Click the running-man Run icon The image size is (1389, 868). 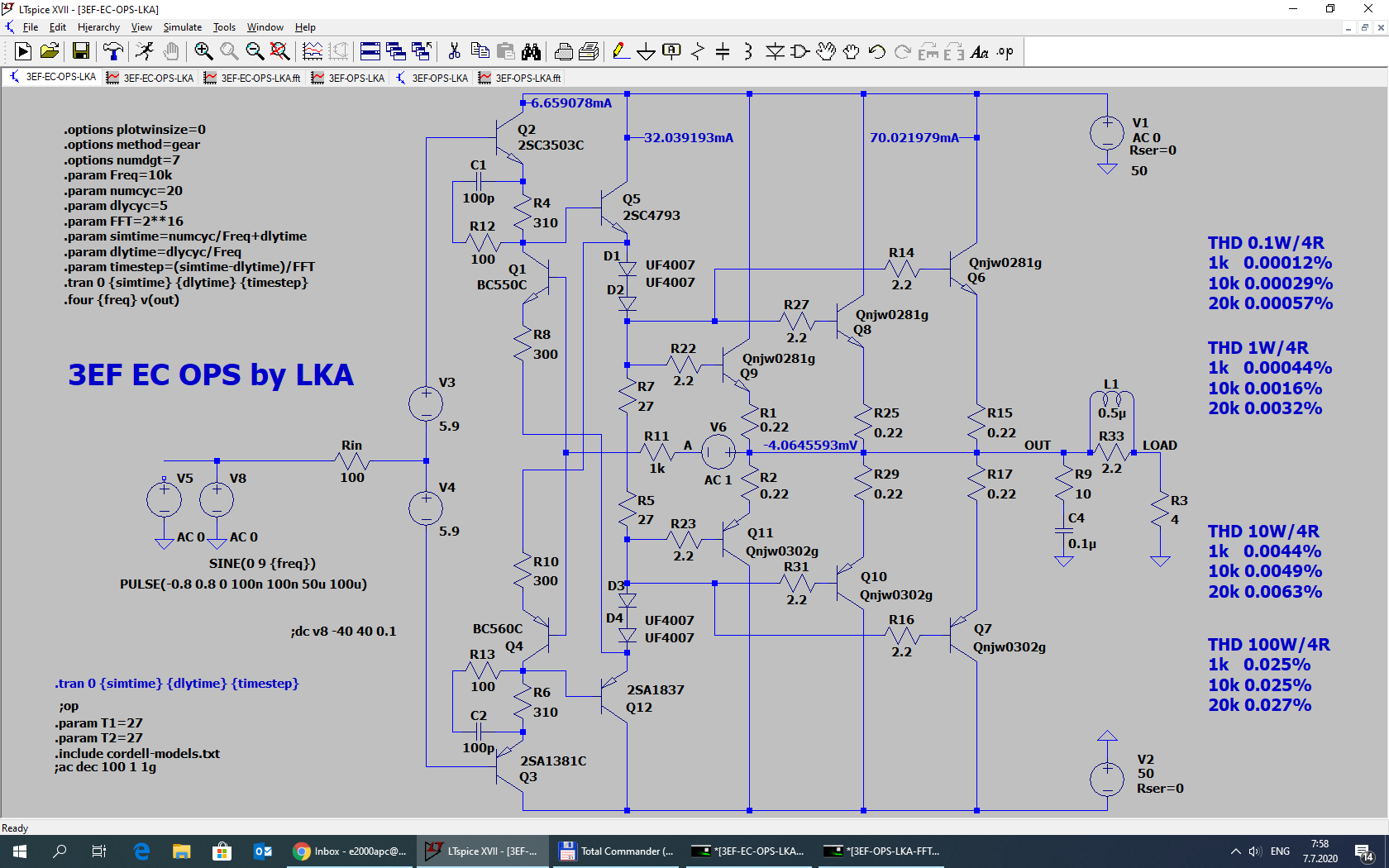click(x=145, y=52)
